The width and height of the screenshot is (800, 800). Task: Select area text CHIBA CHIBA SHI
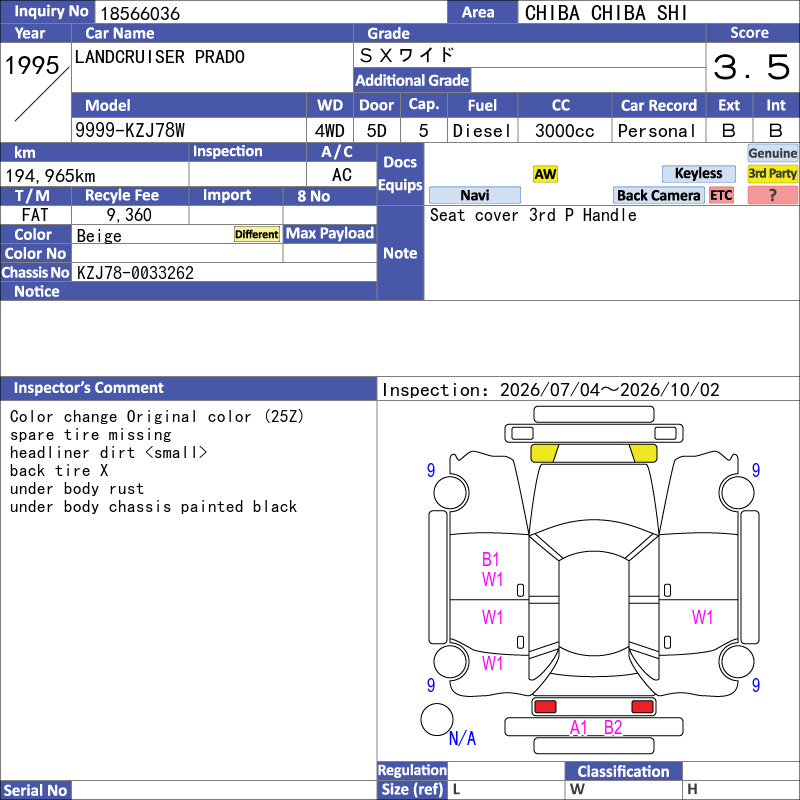point(606,13)
